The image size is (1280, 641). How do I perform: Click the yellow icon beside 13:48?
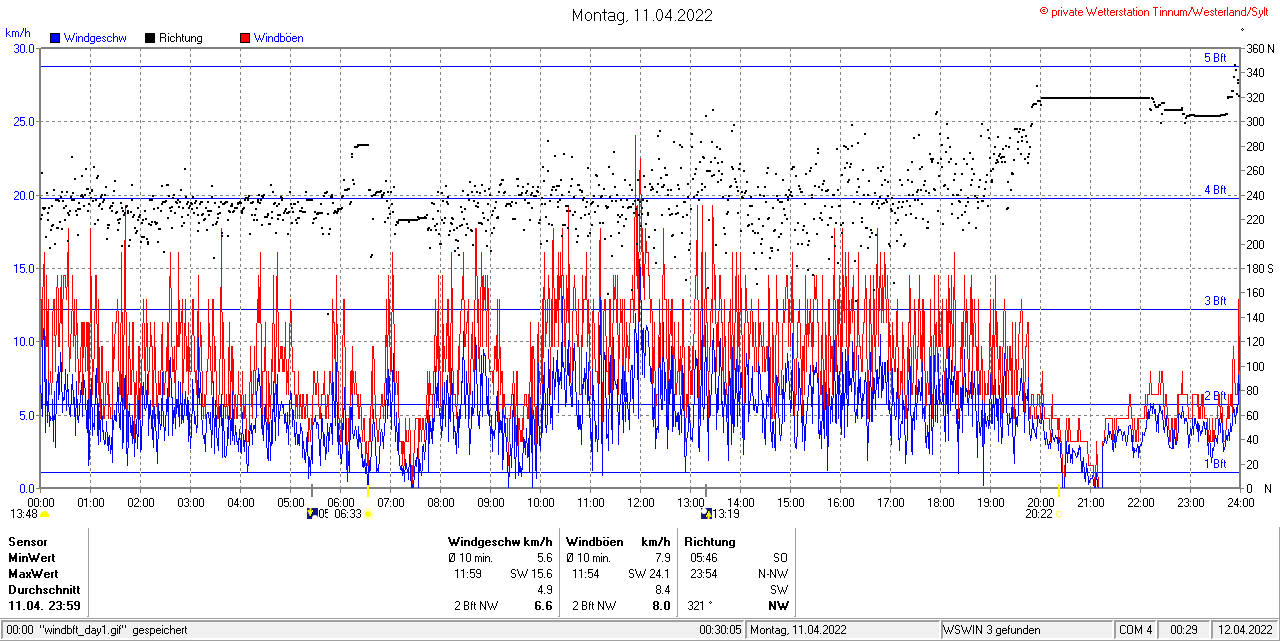click(x=44, y=514)
